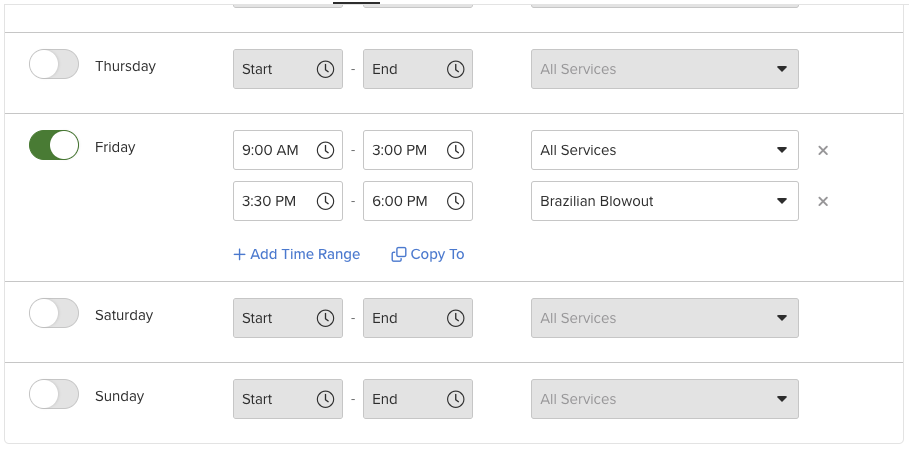909x451 pixels.
Task: Remove the Brazilian Blowout time range
Action: click(823, 201)
